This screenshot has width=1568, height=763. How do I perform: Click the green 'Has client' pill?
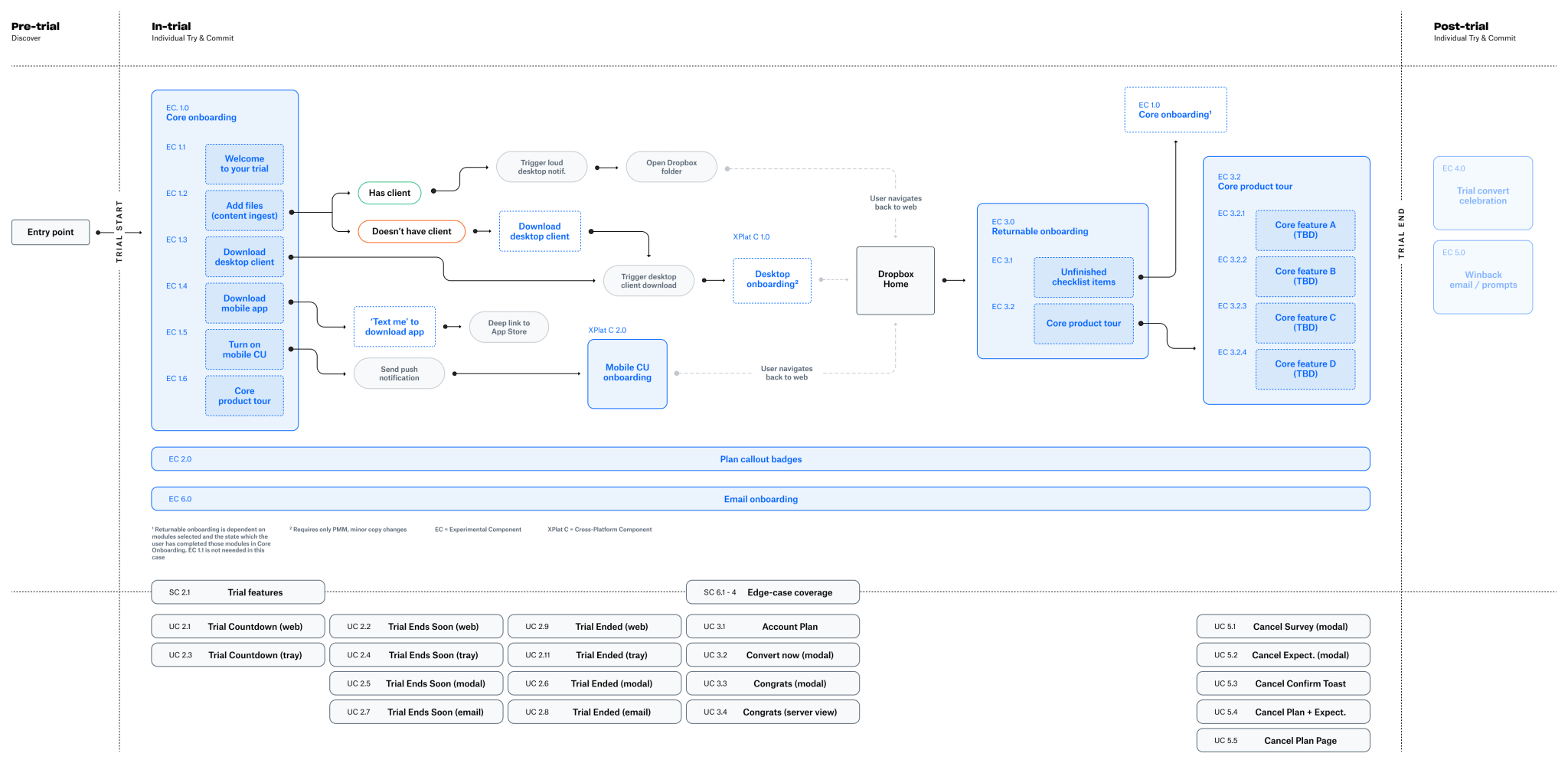390,193
